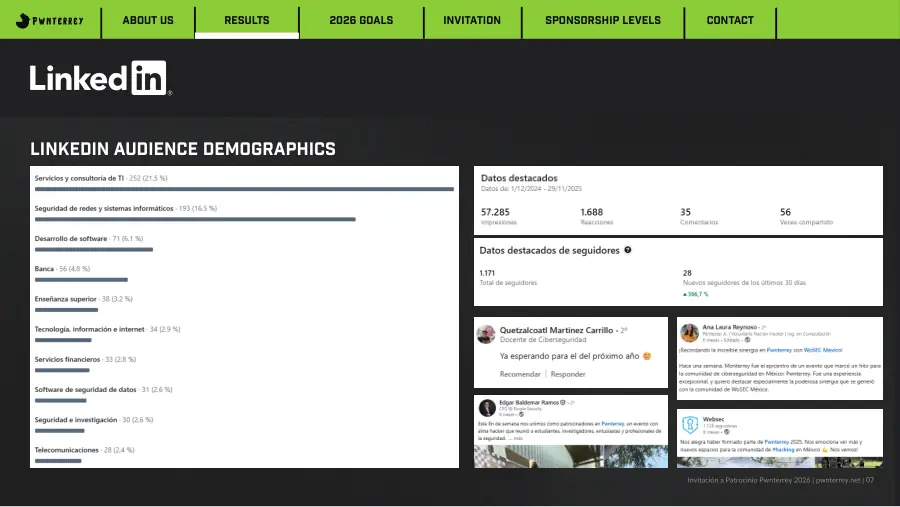The width and height of the screenshot is (900, 507).
Task: Click the Seguridad de redes y sistemas informáticos bar
Action: point(195,219)
